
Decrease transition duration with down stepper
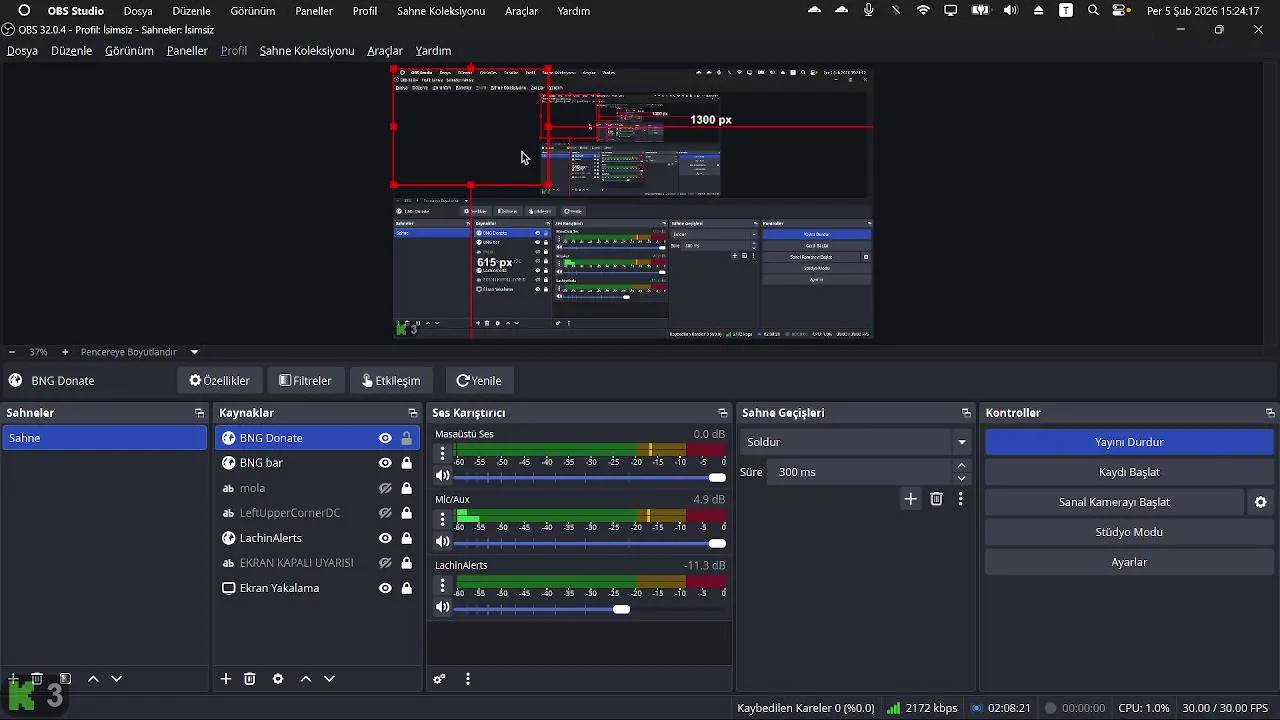[962, 478]
